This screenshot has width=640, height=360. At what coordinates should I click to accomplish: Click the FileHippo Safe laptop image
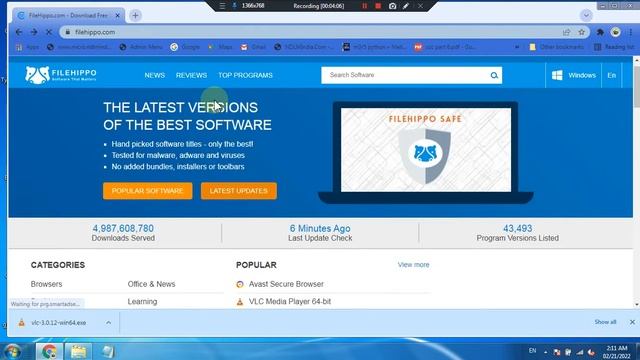(x=426, y=152)
